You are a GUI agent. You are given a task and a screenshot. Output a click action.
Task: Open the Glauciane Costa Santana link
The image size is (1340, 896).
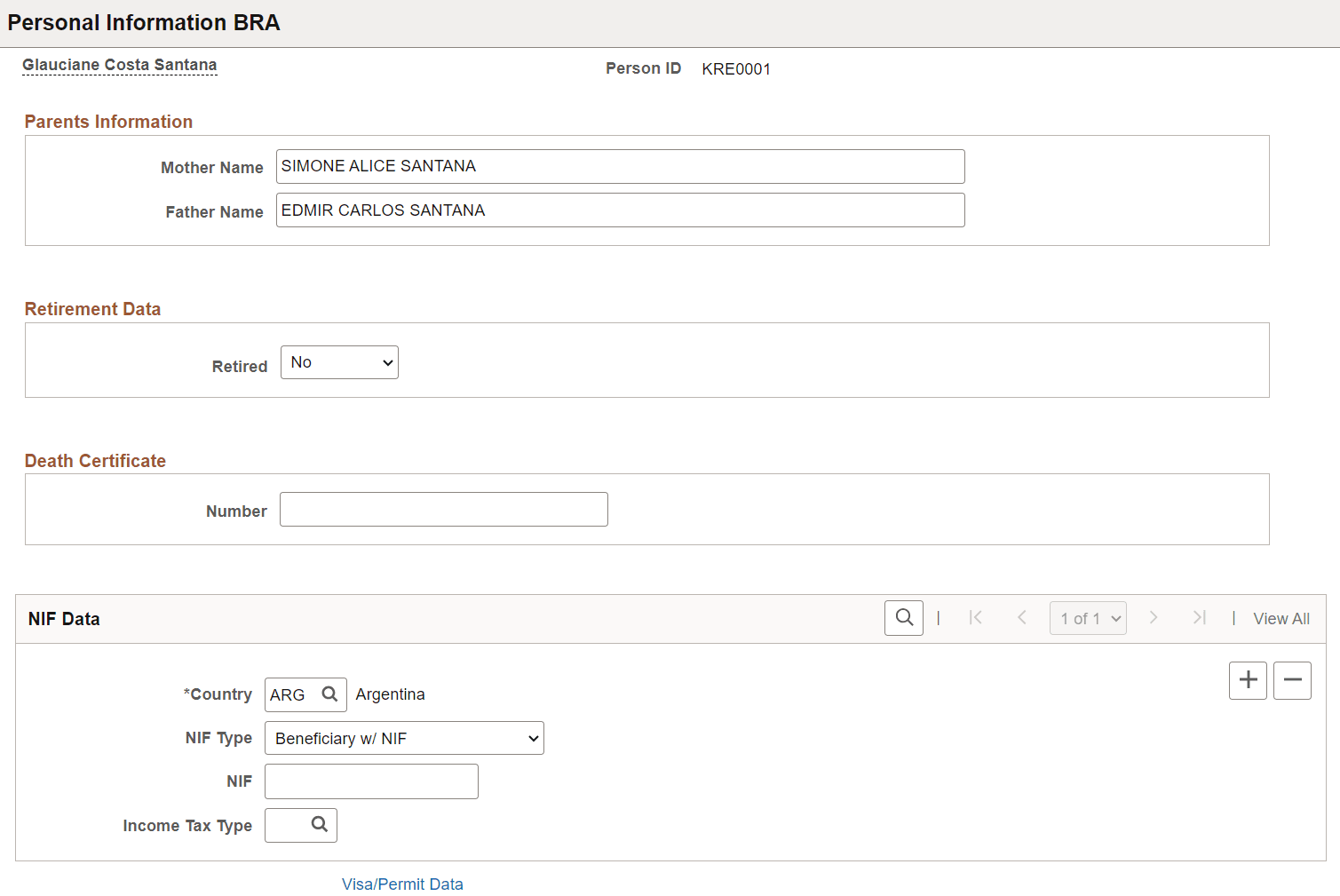coord(119,64)
